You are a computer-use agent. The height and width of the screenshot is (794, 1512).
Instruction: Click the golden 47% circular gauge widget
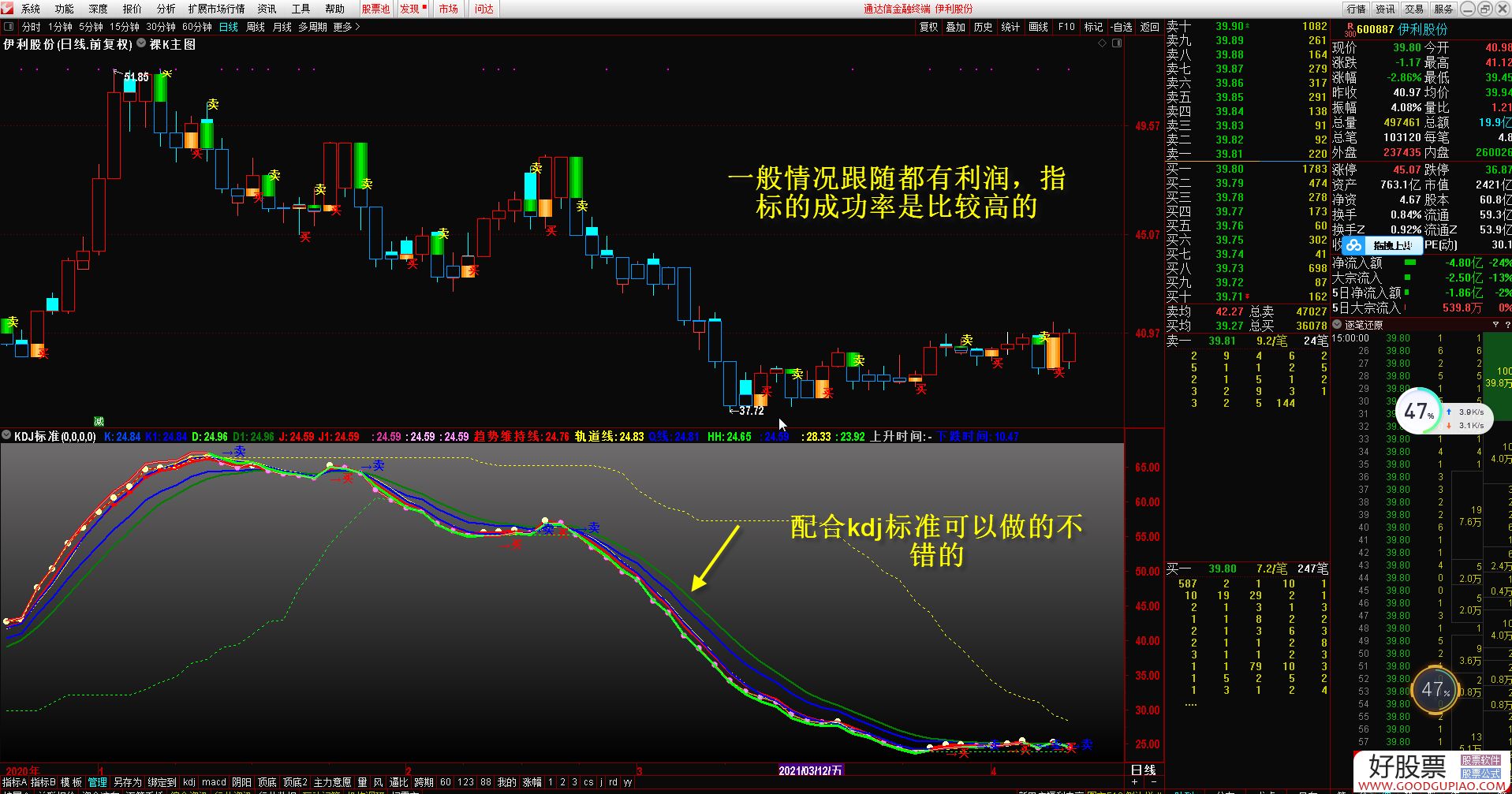click(x=1434, y=690)
